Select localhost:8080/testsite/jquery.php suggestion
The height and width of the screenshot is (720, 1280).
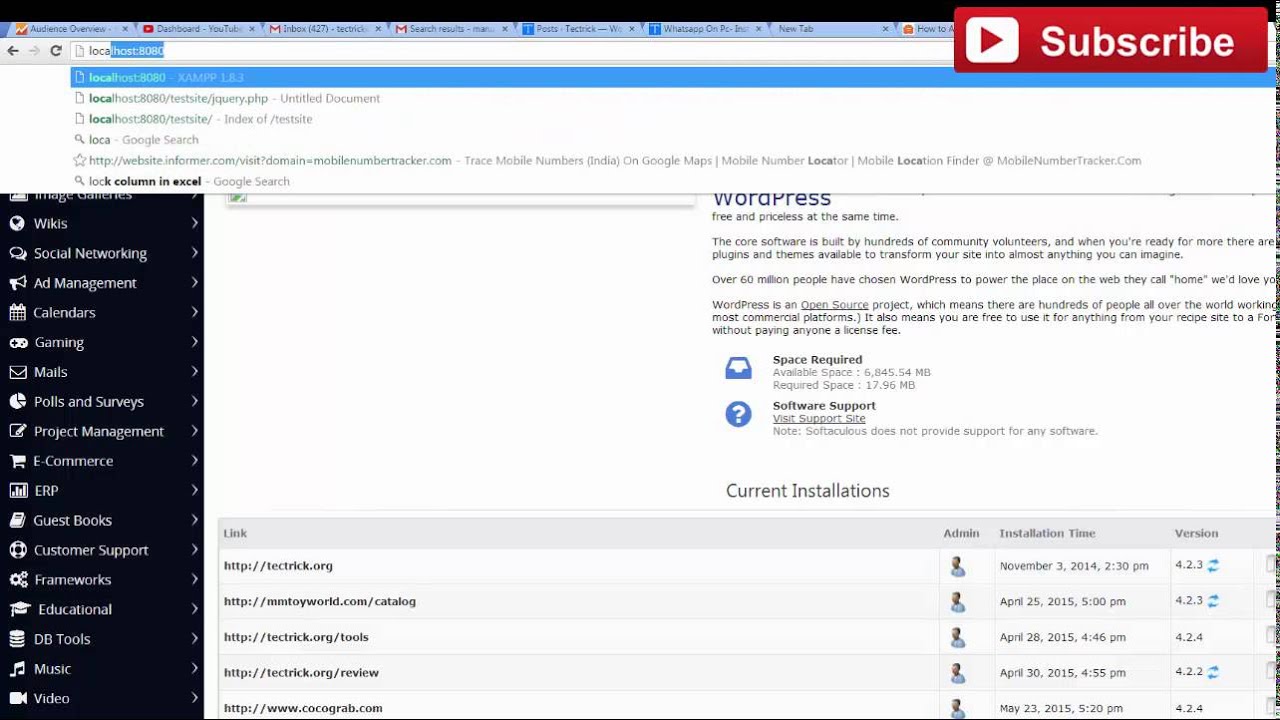(673, 98)
